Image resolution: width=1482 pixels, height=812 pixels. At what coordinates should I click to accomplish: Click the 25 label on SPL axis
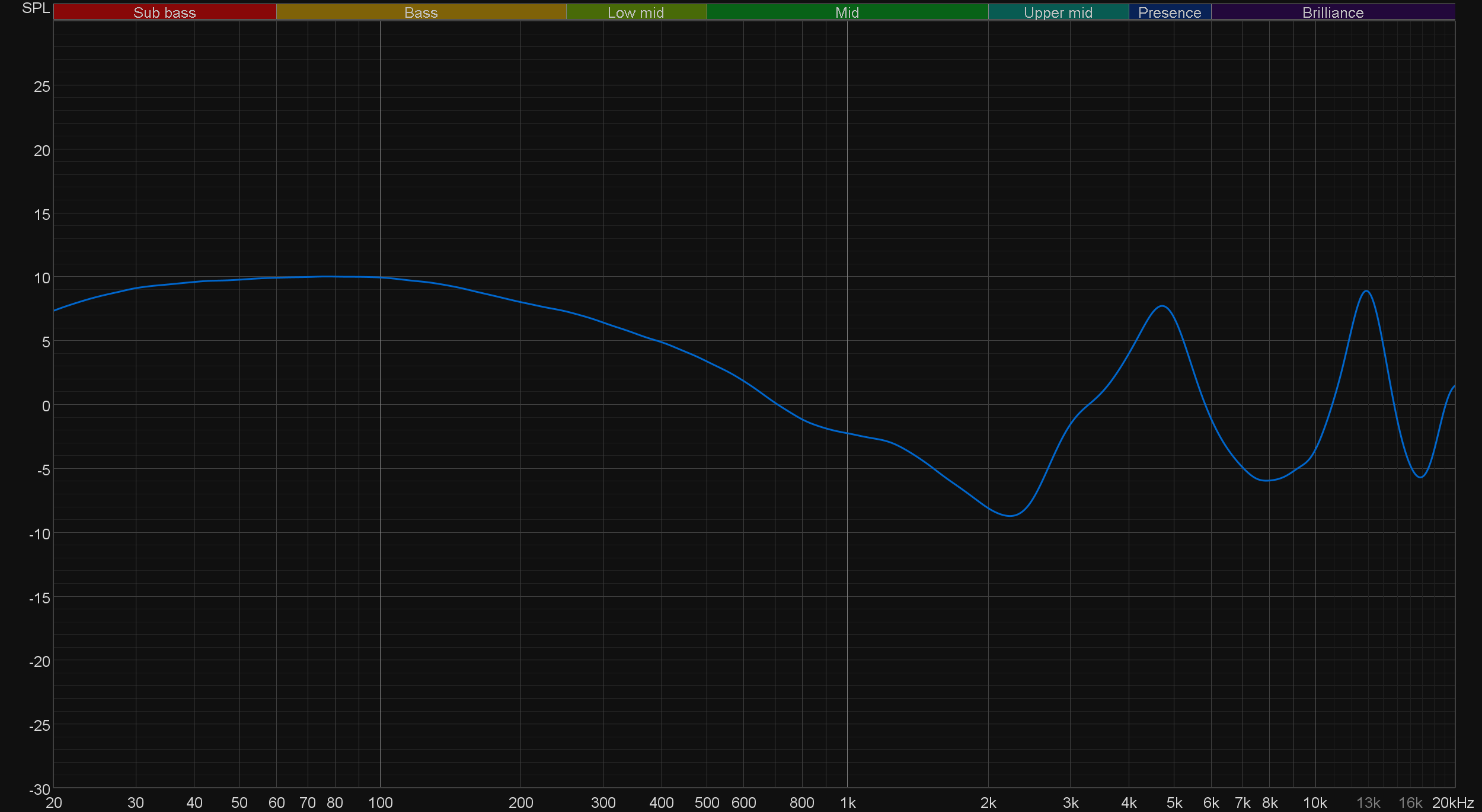click(x=42, y=87)
